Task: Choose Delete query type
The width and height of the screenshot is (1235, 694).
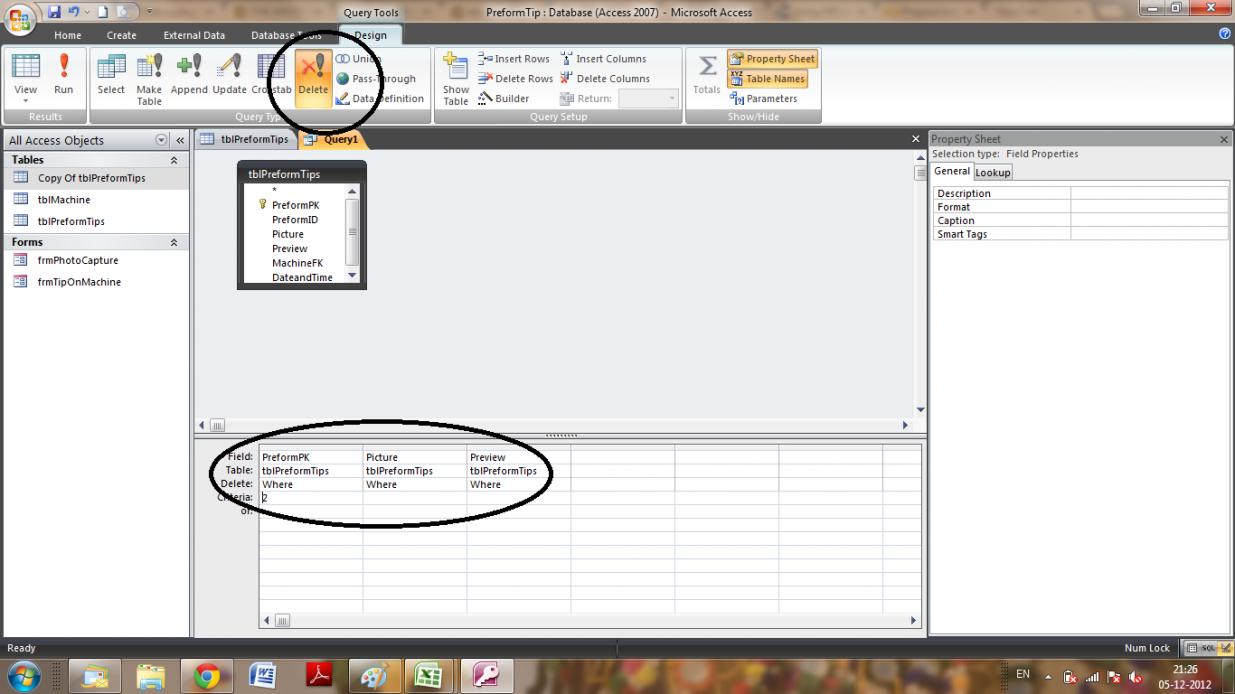Action: [313, 77]
